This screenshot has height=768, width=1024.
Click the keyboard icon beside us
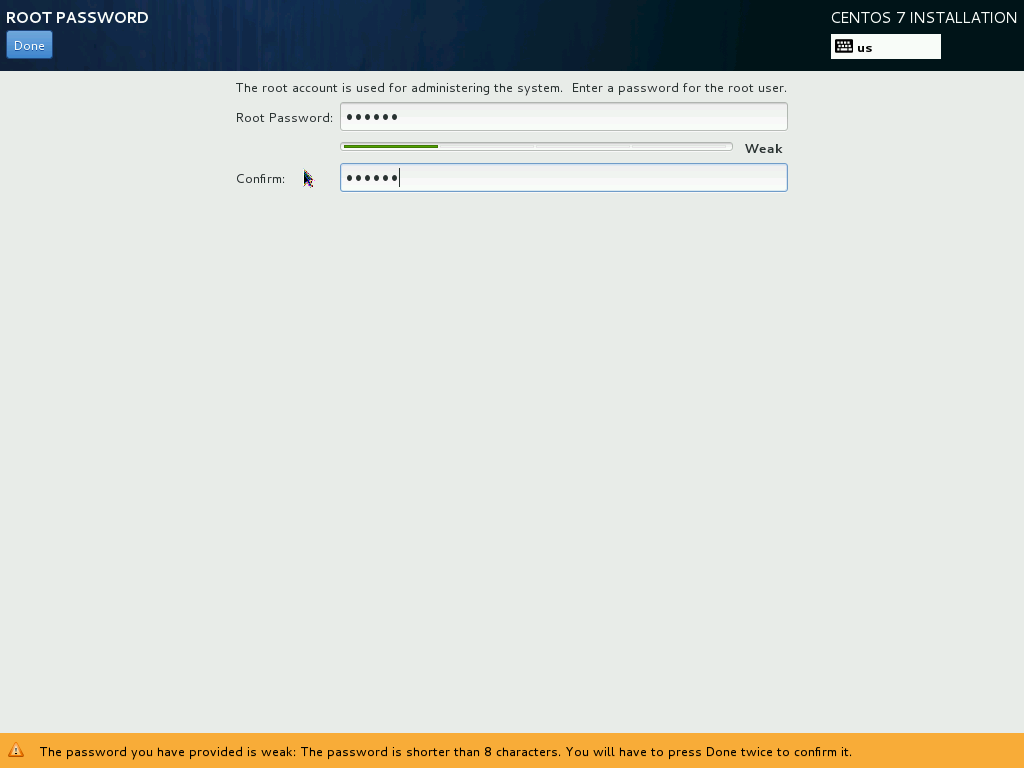click(x=844, y=46)
